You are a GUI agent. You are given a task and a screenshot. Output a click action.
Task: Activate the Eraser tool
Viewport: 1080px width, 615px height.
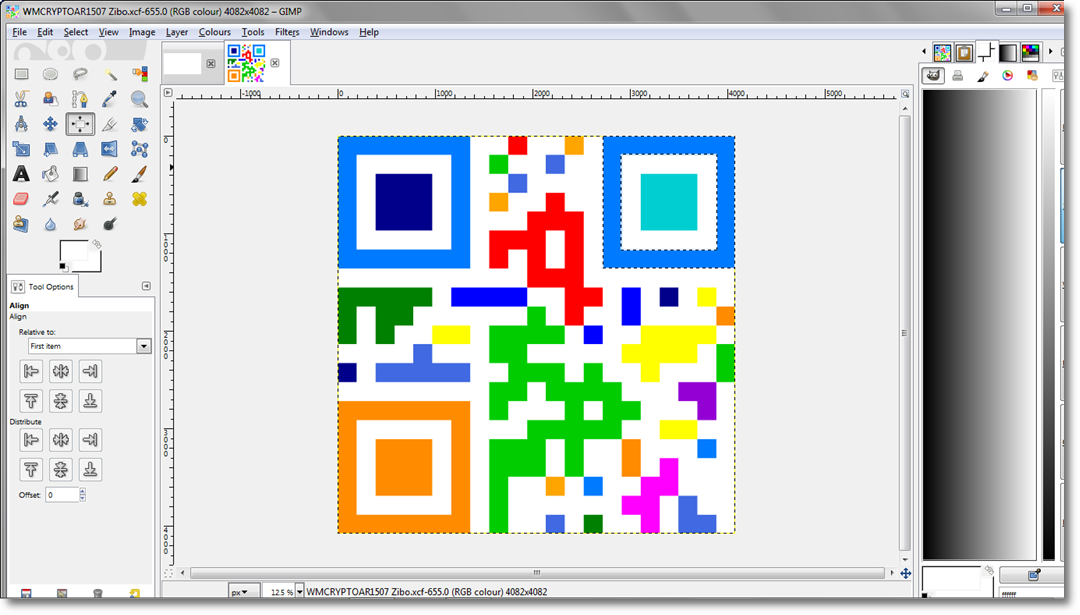point(21,199)
